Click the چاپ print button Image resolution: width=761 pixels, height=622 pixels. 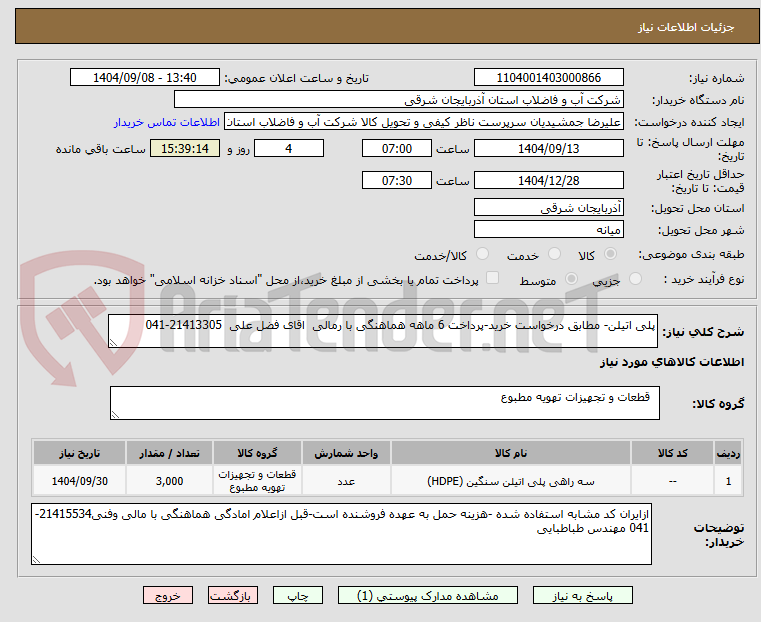pyautogui.click(x=298, y=595)
